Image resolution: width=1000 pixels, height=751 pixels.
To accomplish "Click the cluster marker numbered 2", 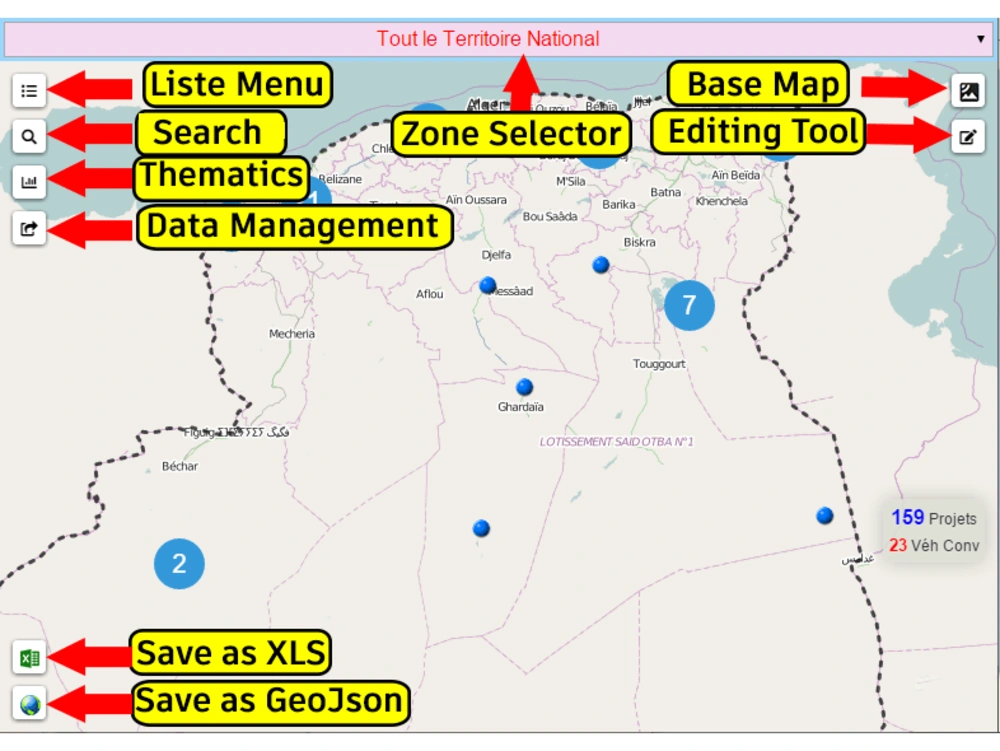I will [179, 564].
